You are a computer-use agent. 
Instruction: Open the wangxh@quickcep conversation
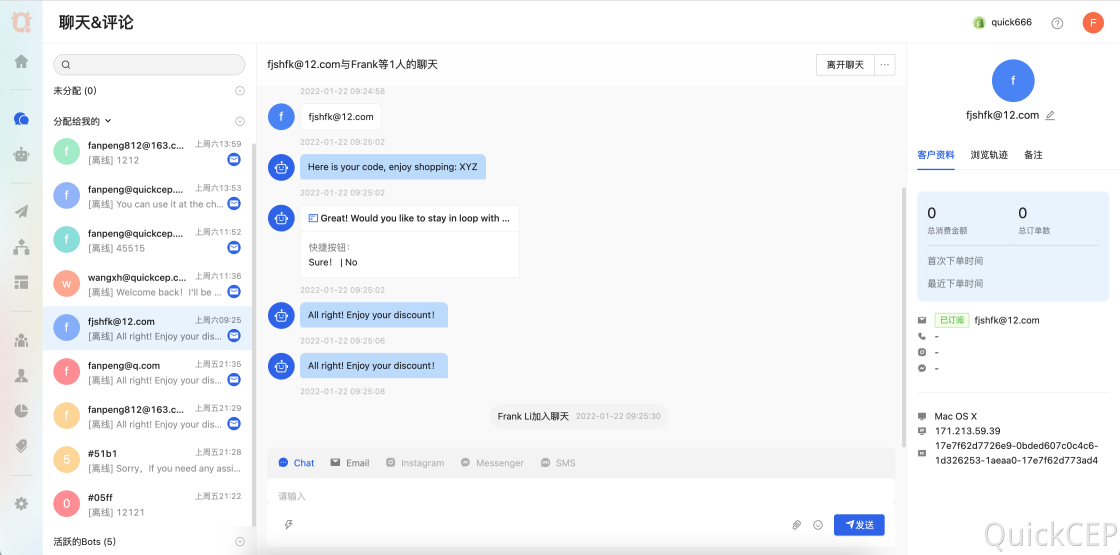pyautogui.click(x=148, y=284)
